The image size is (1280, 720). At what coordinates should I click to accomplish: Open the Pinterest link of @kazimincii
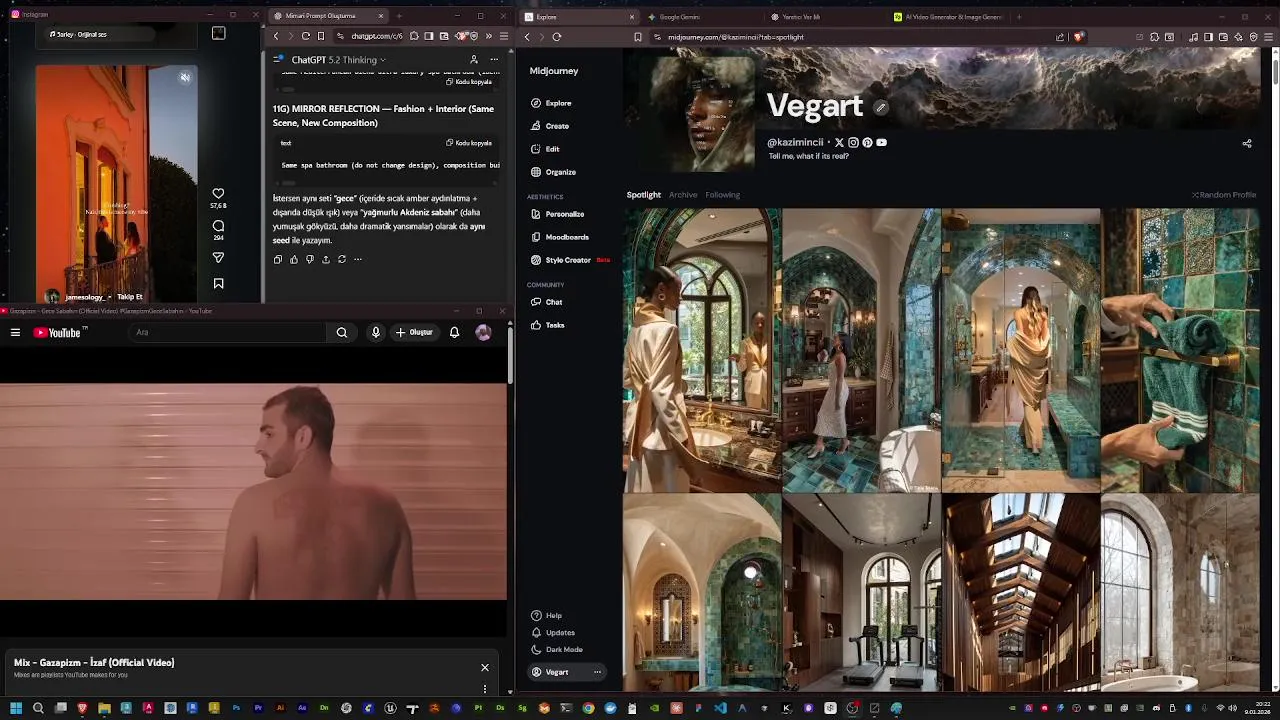[867, 143]
